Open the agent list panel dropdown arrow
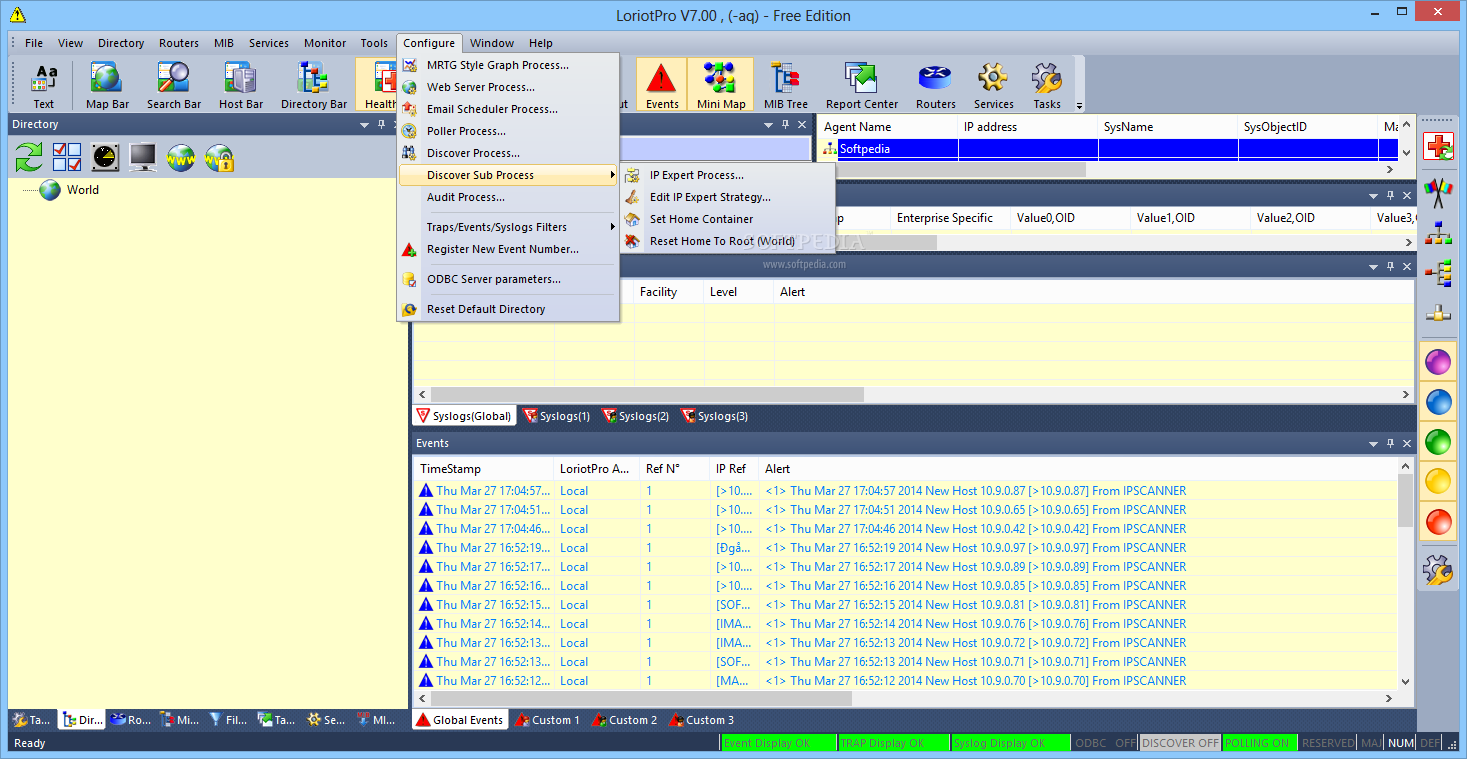 point(769,125)
